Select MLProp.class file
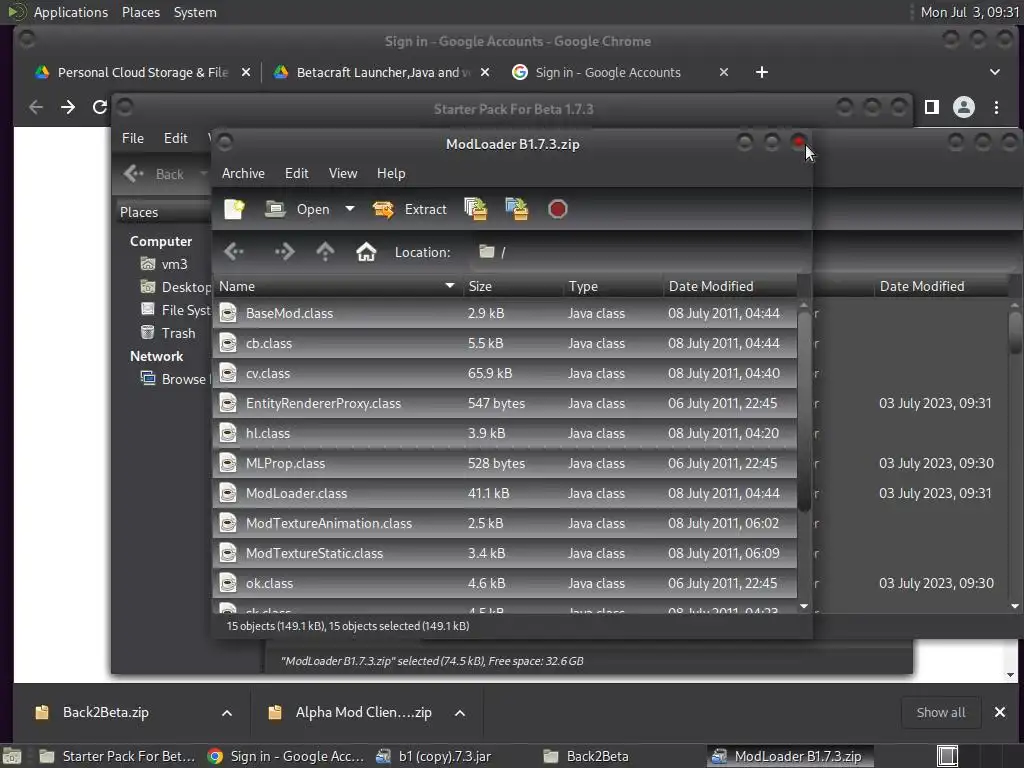Viewport: 1024px width, 768px height. point(505,464)
